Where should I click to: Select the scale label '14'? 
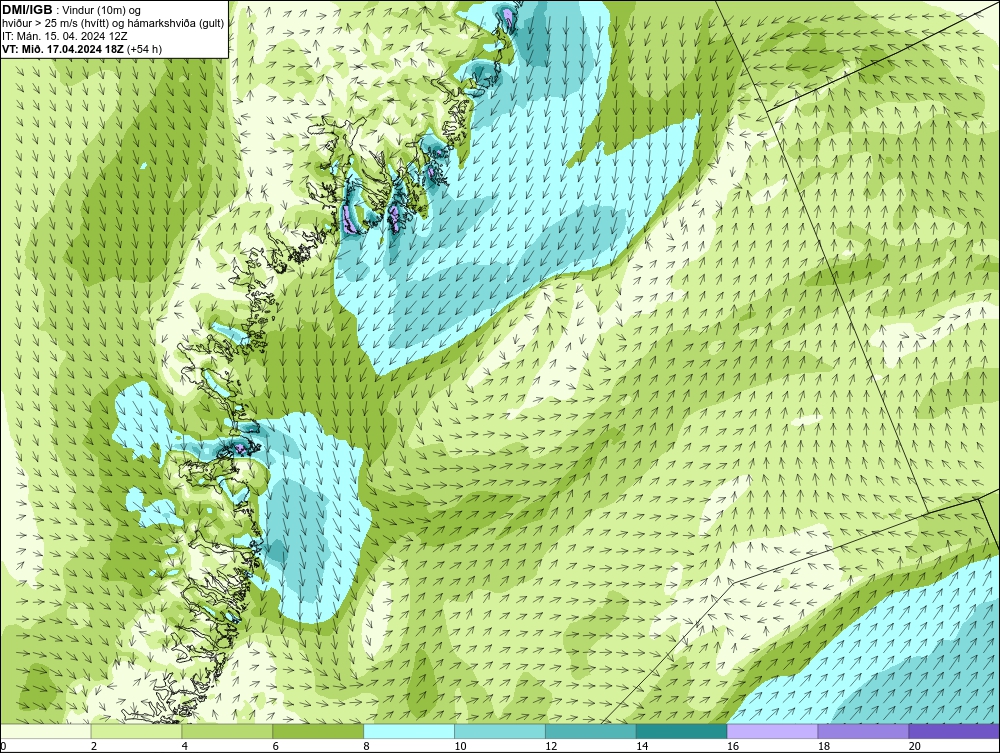click(642, 746)
